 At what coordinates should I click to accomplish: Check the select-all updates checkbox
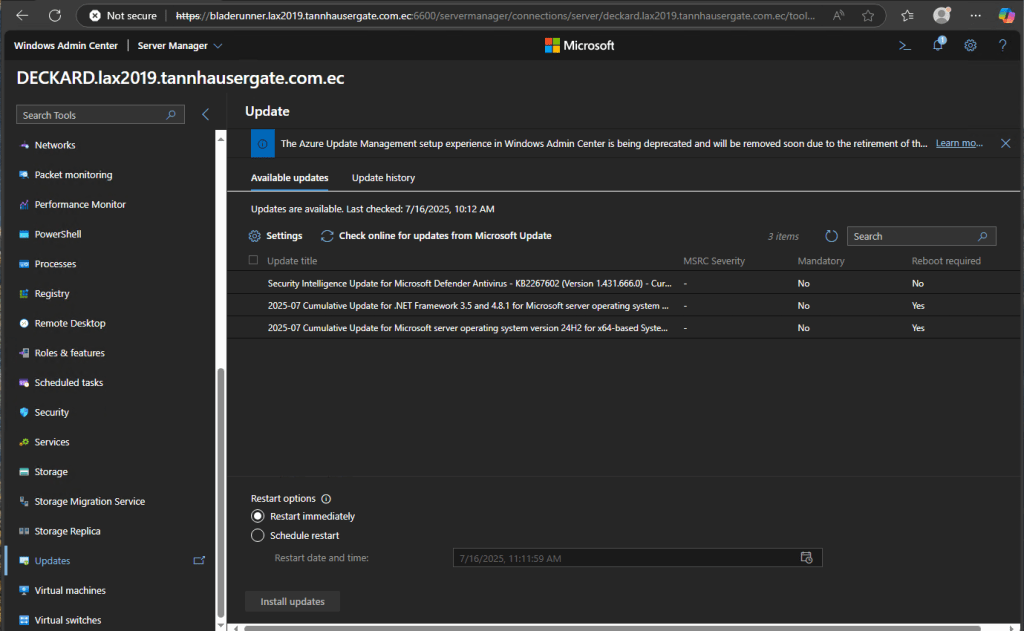tap(253, 261)
